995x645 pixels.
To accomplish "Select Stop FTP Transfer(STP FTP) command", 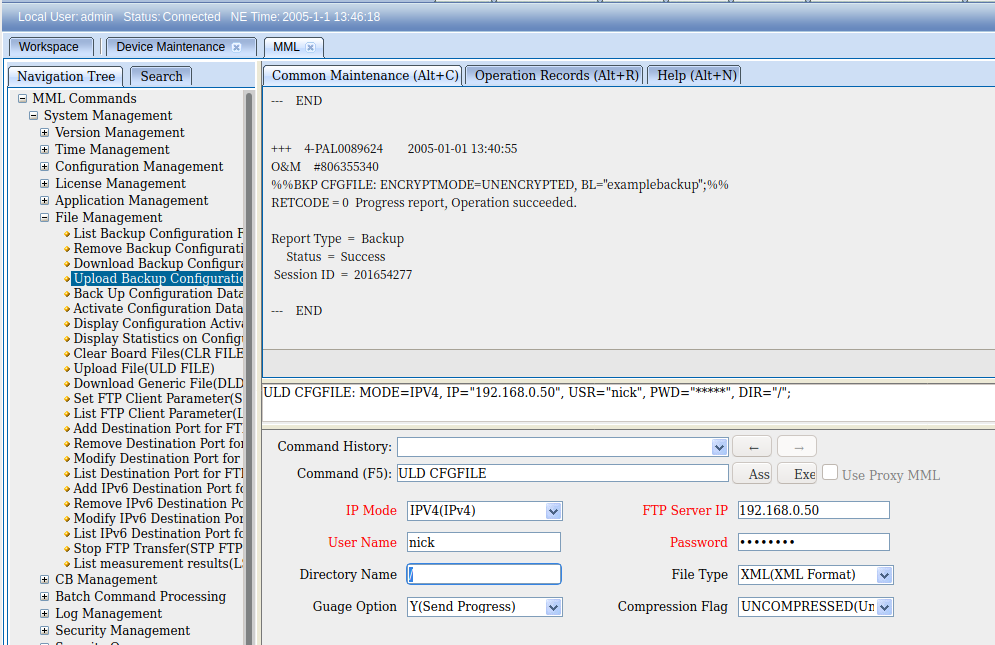I will coord(158,549).
